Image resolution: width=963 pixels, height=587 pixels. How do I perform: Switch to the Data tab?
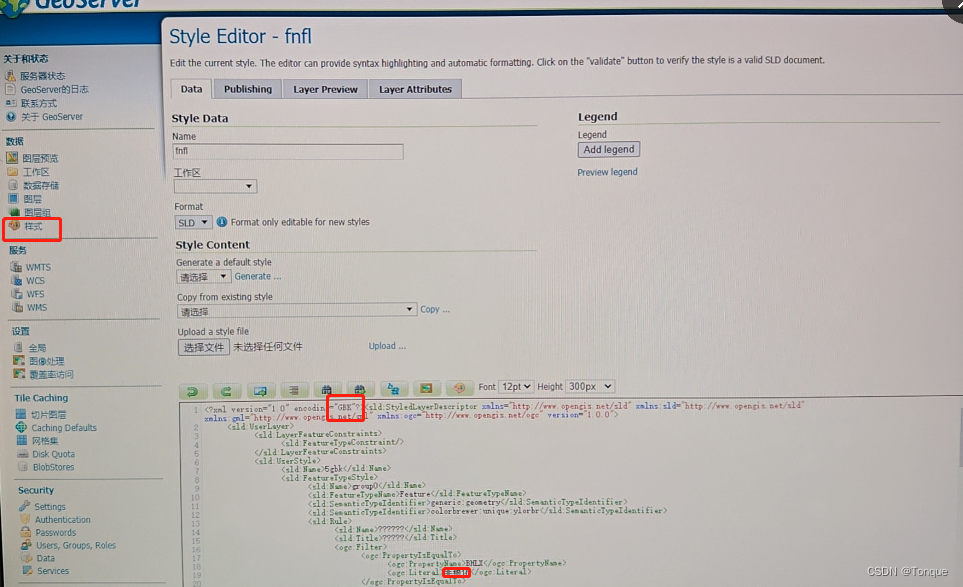[x=191, y=89]
